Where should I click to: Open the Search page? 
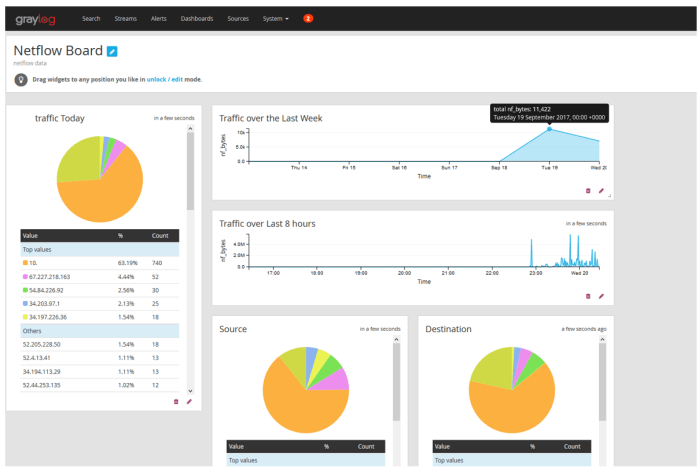pos(91,18)
